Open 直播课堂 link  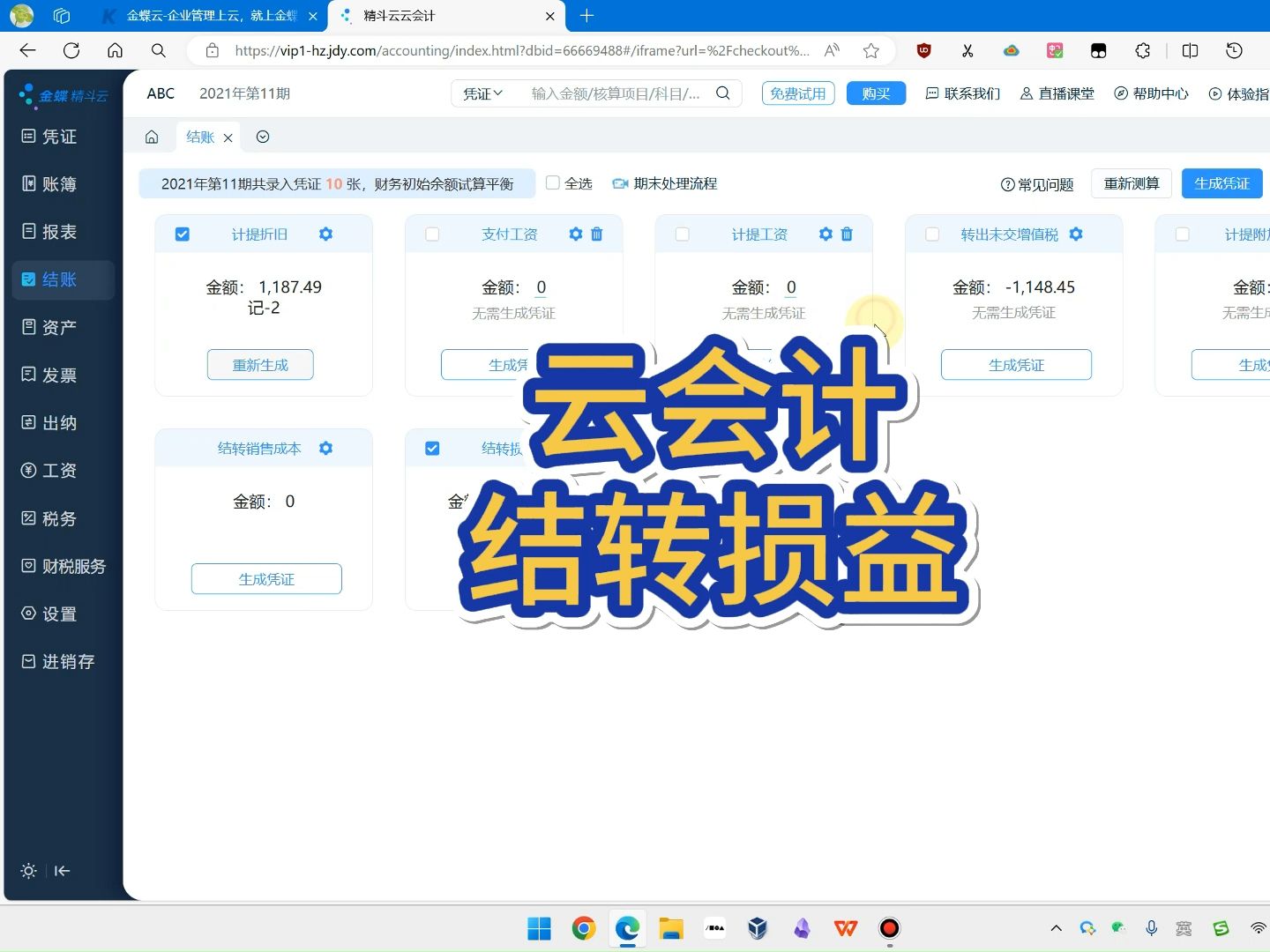1057,93
